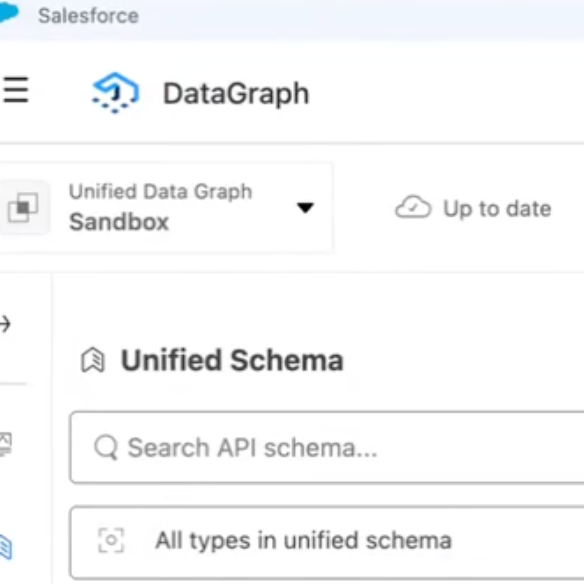Open the hamburger navigation menu
Screen dimensions: 584x584
[x=15, y=89]
